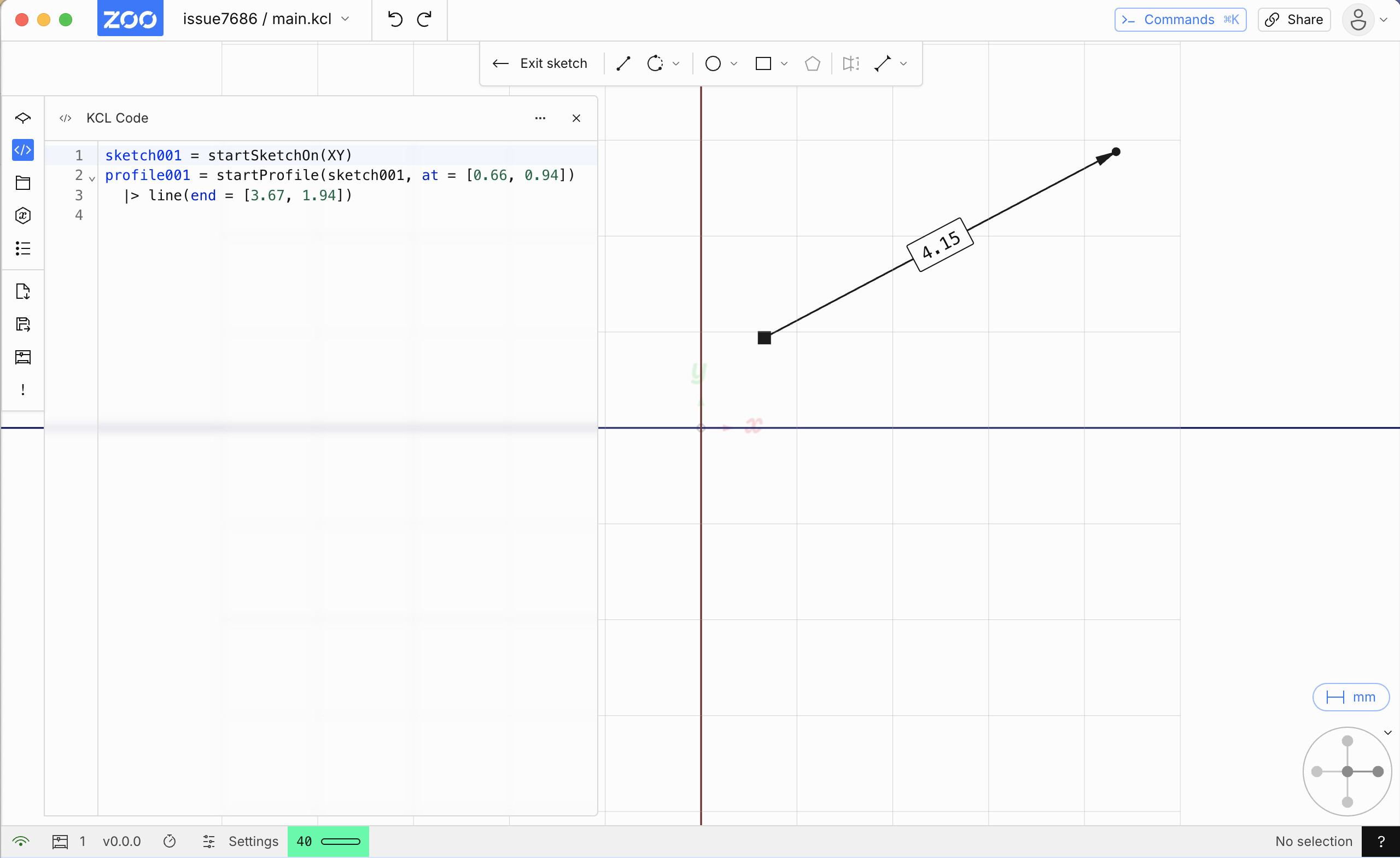Select the Rectangle tool
Screen dimensions: 1400x858
click(763, 63)
